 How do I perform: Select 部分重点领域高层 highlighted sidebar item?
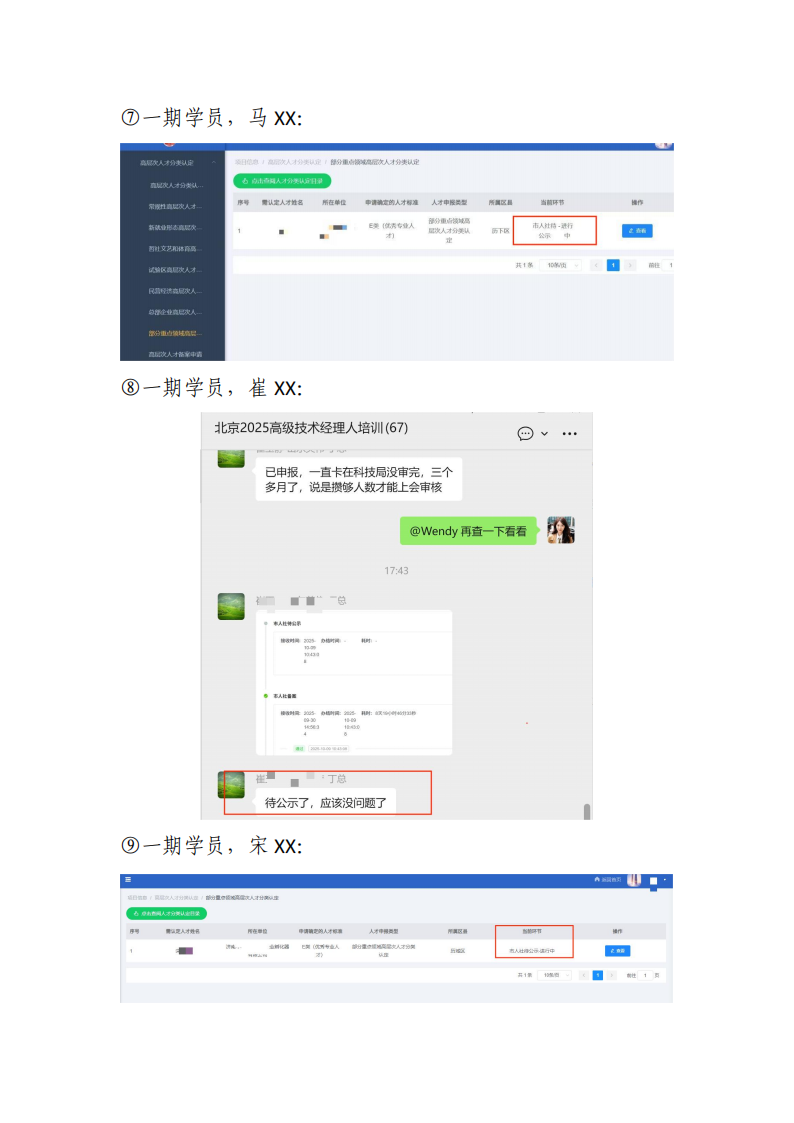point(173,333)
